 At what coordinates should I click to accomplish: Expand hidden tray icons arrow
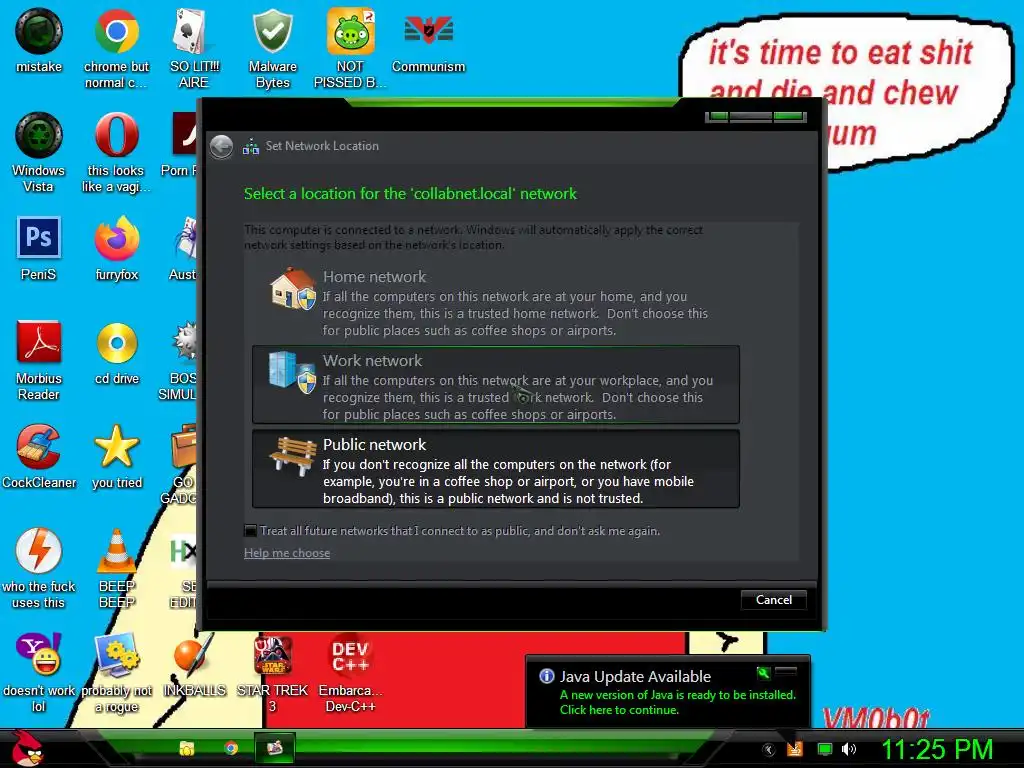769,750
